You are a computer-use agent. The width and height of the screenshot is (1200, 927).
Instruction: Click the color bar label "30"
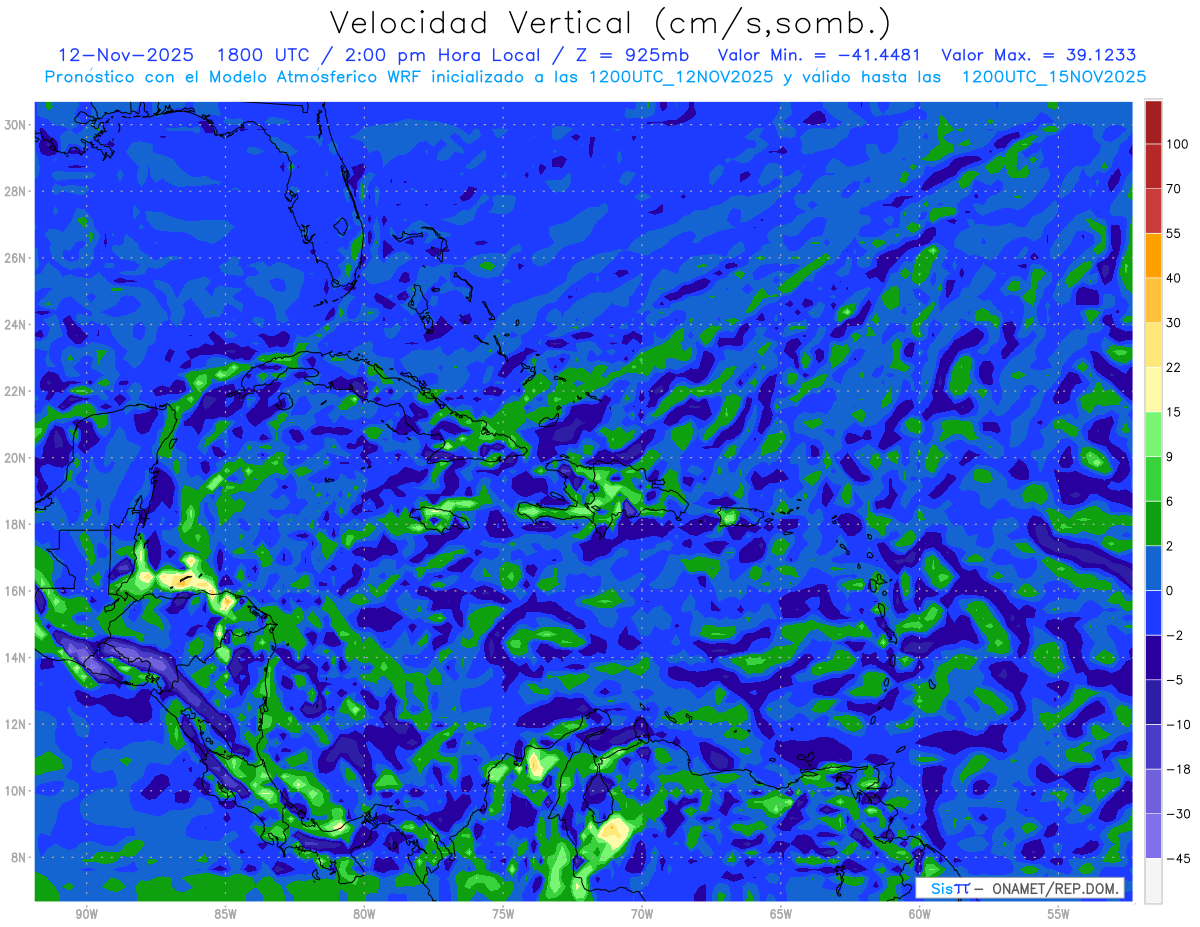pyautogui.click(x=1174, y=323)
